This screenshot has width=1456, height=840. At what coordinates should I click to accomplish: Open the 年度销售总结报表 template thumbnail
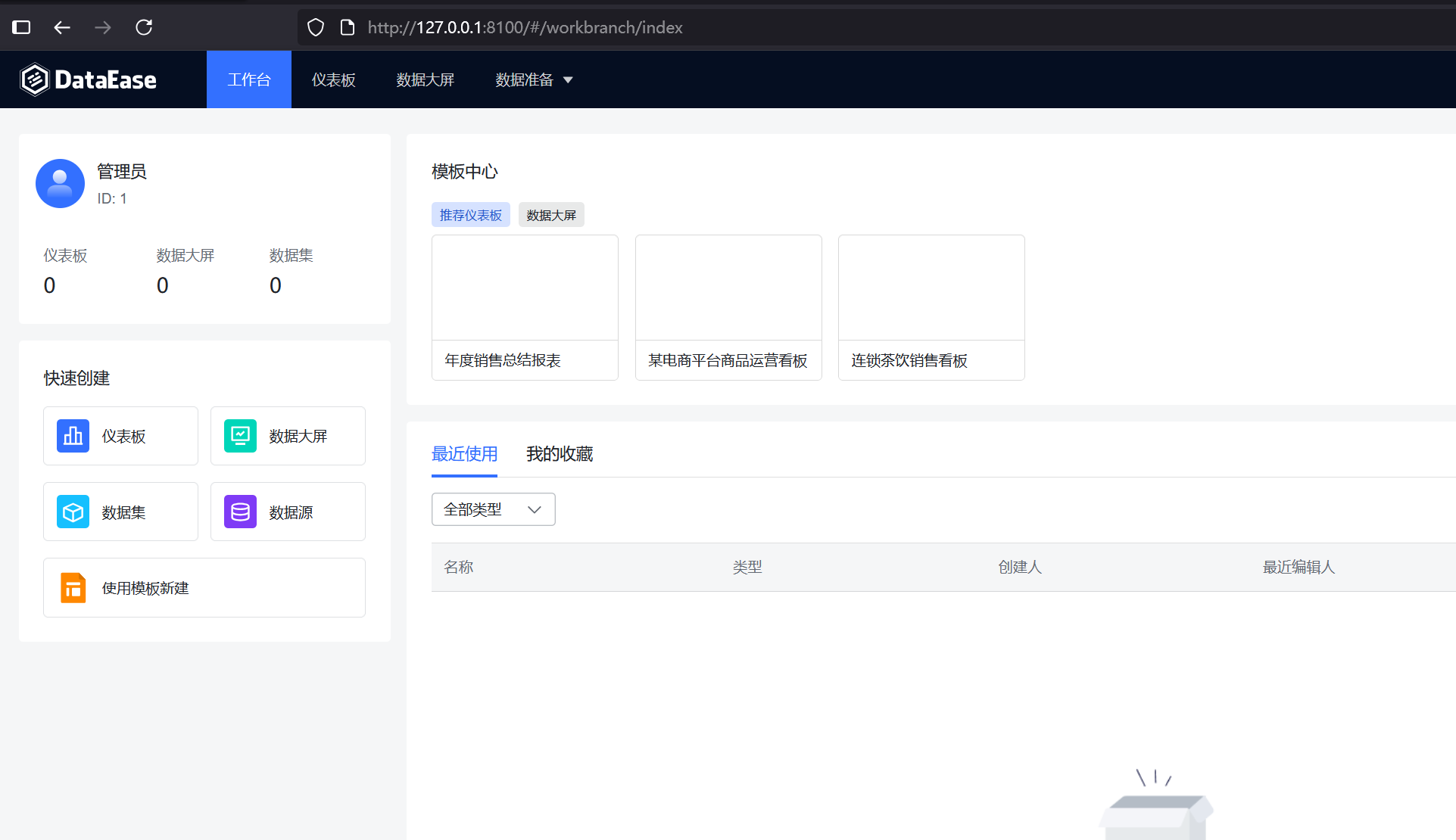[525, 288]
